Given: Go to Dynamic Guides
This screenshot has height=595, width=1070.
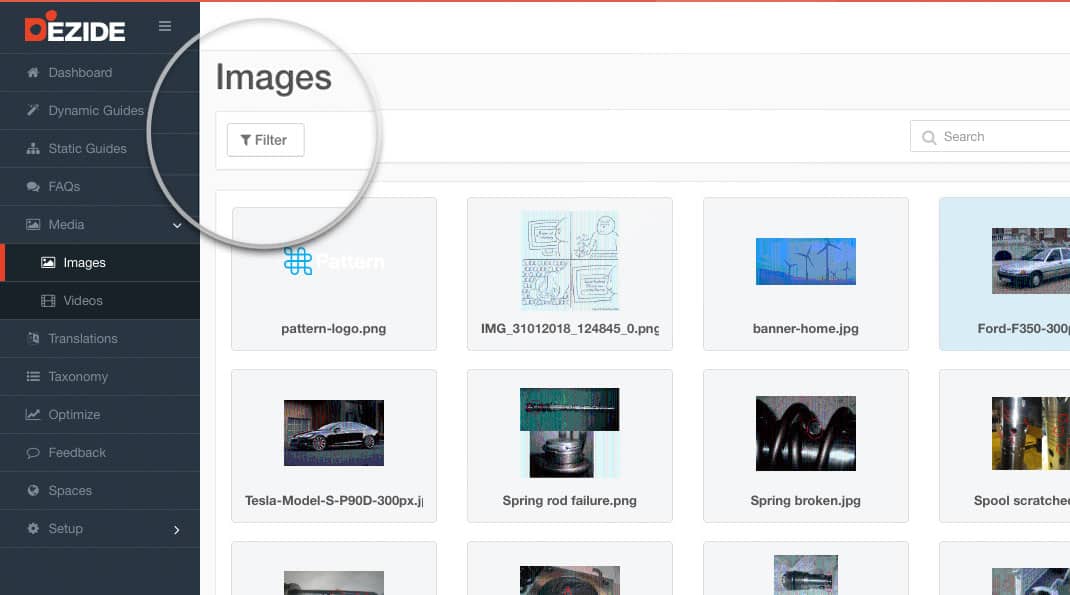Looking at the screenshot, I should 100,111.
